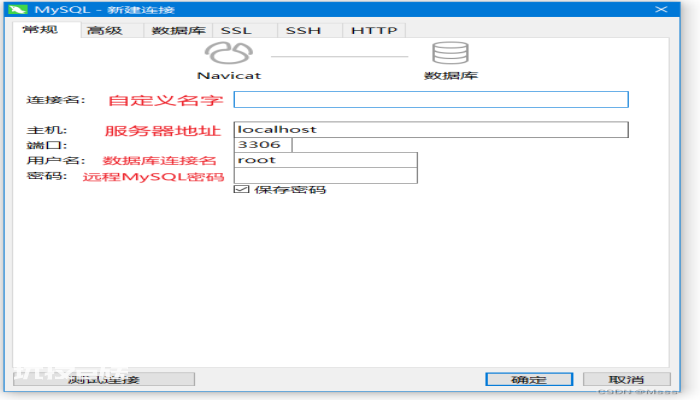This screenshot has height=400, width=700.
Task: Click the 用户名 field containing root
Action: point(325,160)
